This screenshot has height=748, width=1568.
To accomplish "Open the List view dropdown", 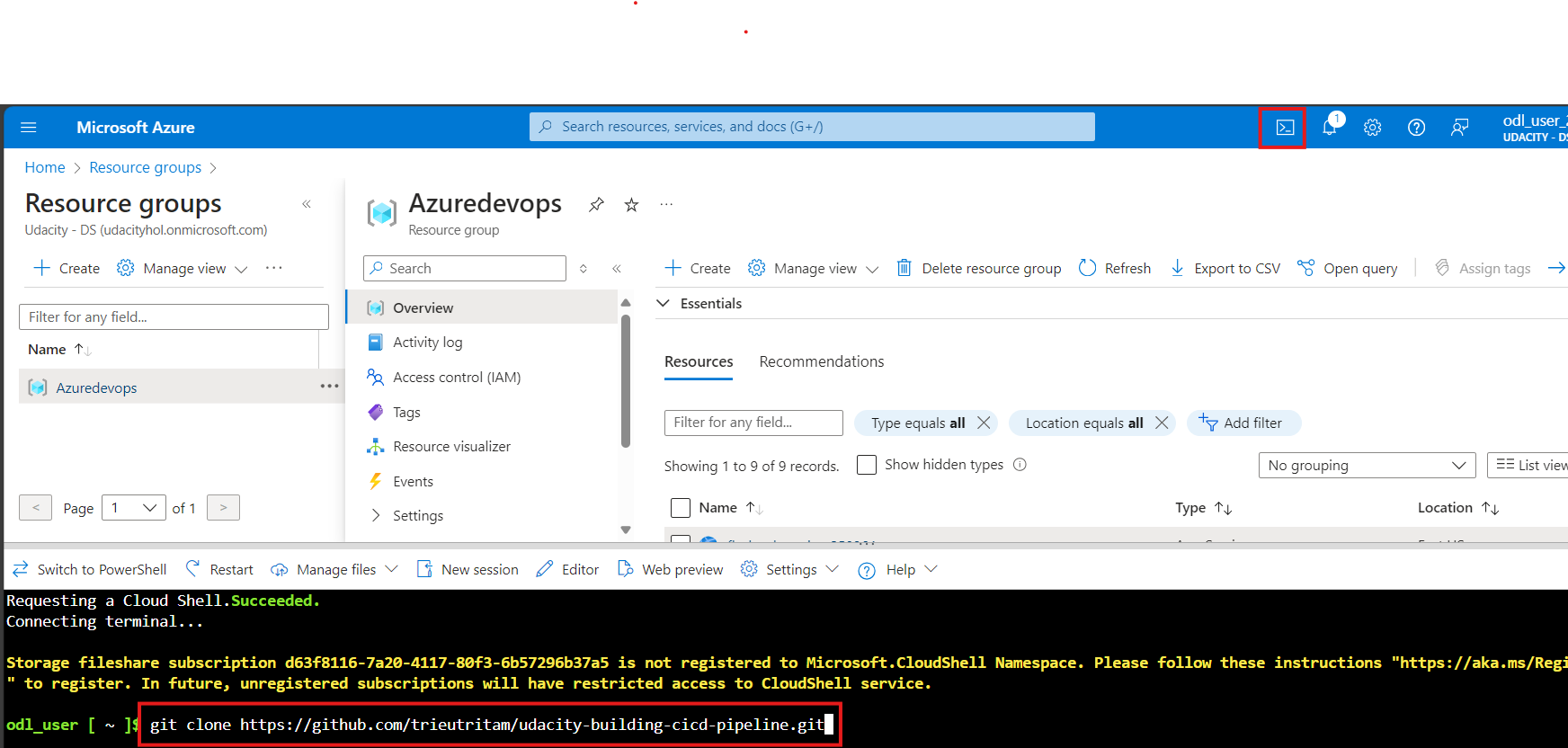I will (x=1528, y=465).
